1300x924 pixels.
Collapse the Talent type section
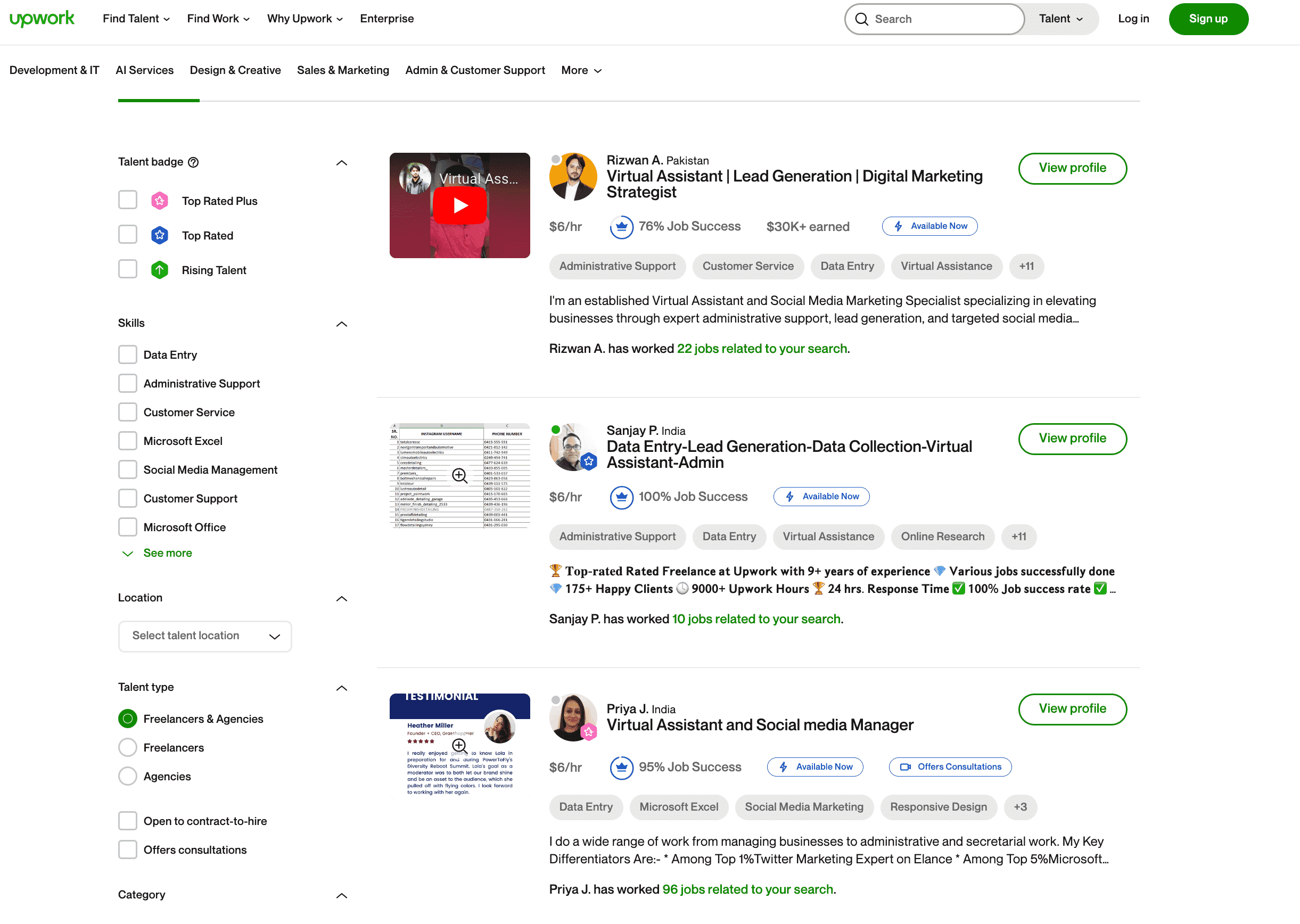[341, 688]
